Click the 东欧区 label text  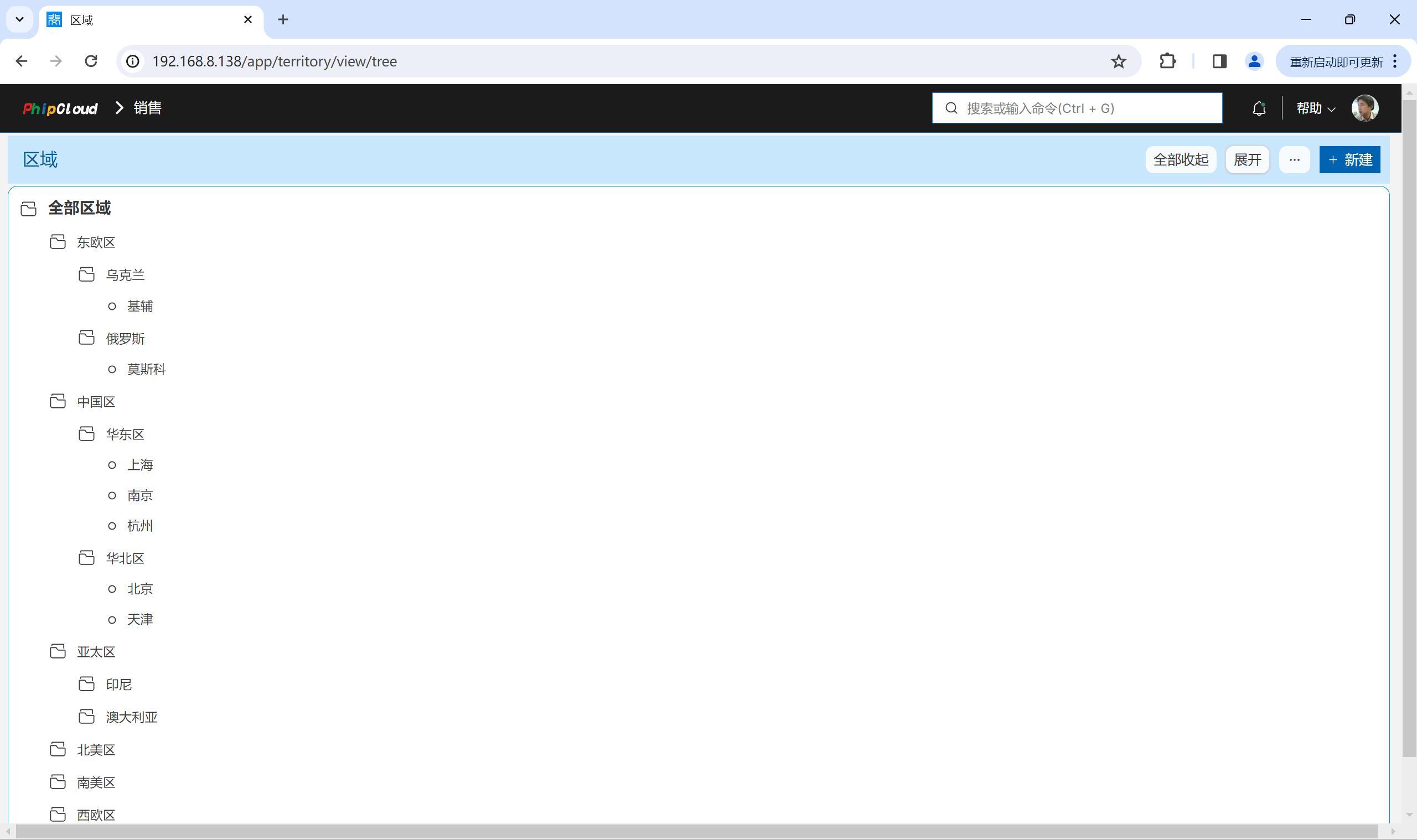(96, 243)
